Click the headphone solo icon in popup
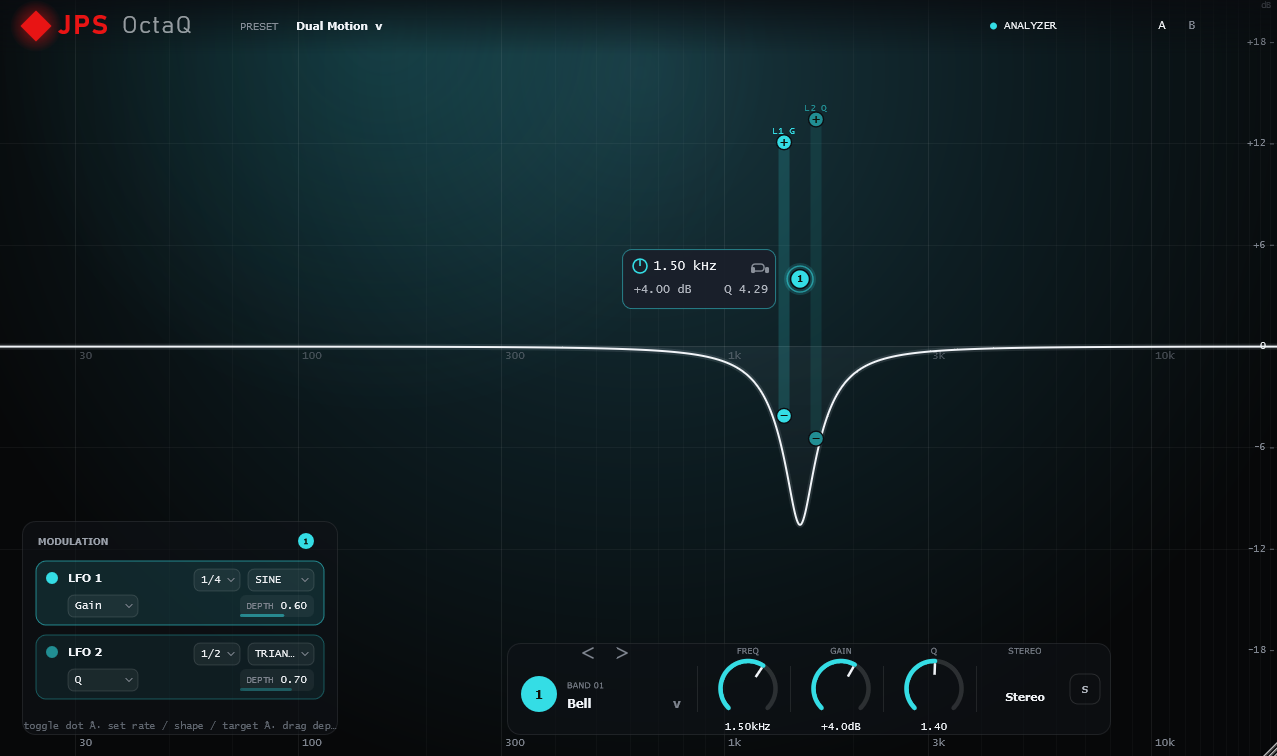1277x756 pixels. pos(759,267)
